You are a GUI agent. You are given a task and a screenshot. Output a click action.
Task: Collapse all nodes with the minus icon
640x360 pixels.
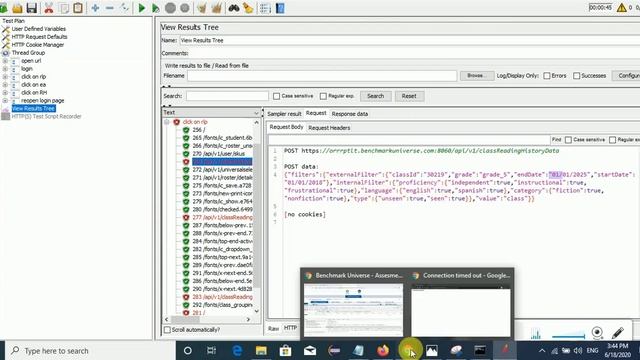coord(110,8)
